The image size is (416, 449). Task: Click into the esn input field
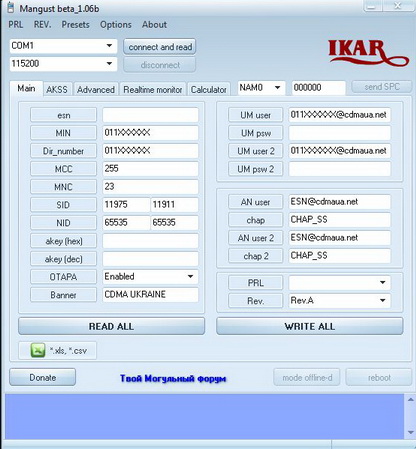pos(150,115)
